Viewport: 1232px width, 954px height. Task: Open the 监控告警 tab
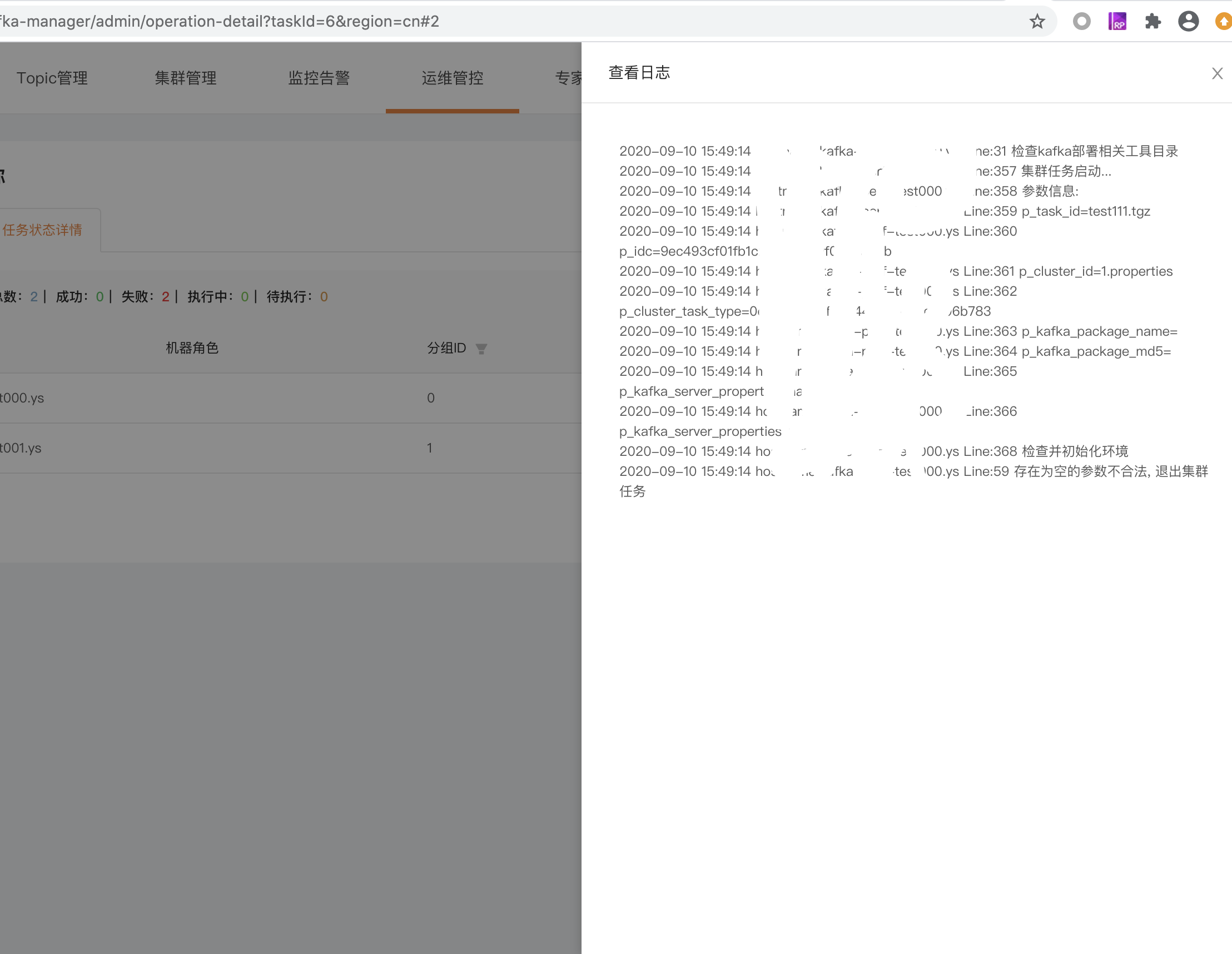[x=319, y=78]
